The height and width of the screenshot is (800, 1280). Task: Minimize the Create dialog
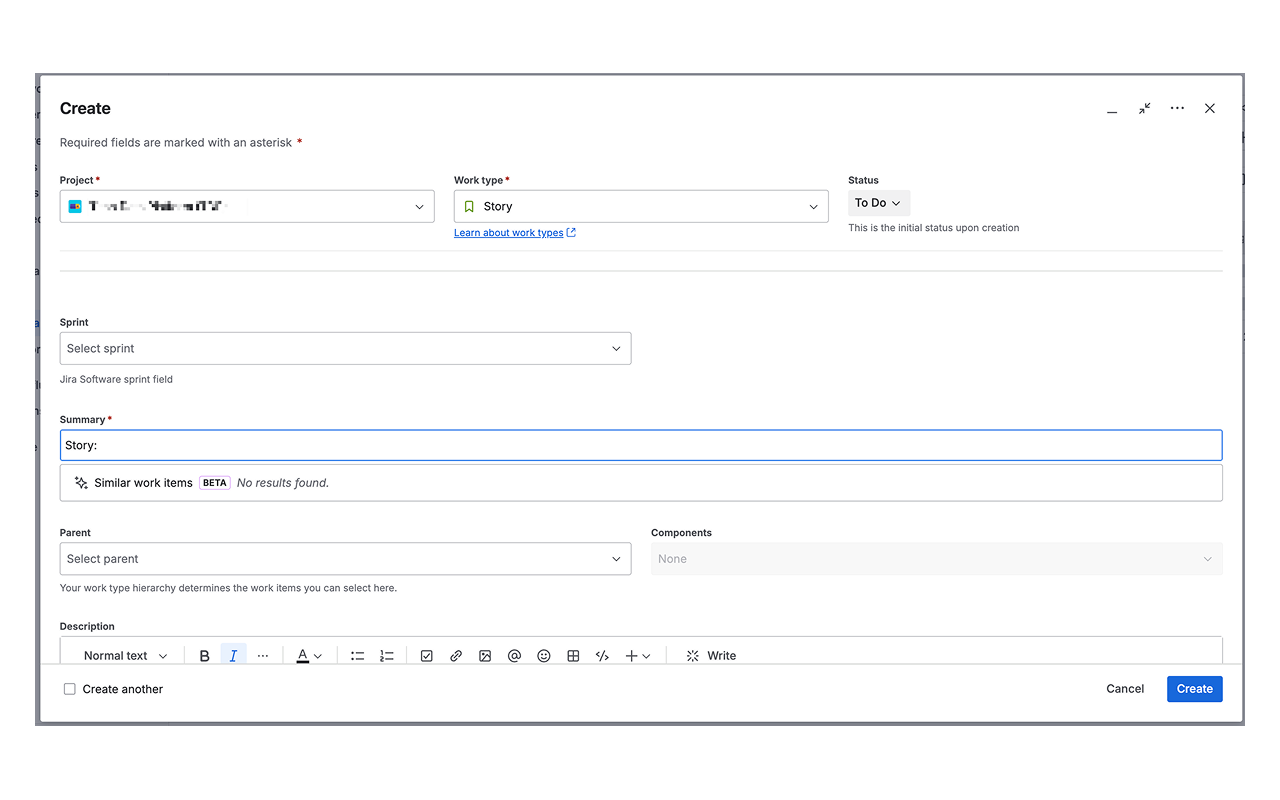tap(1112, 109)
